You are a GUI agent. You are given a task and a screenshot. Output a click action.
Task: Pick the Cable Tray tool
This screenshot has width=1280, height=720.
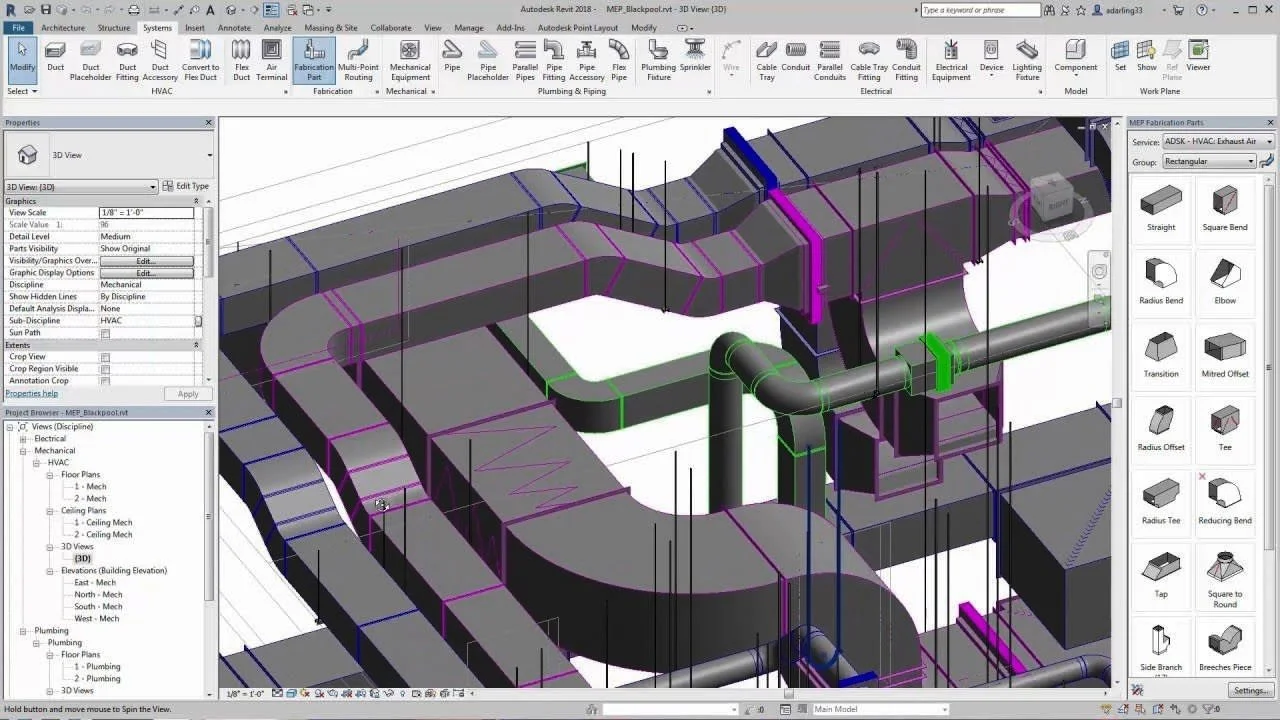[x=766, y=60]
